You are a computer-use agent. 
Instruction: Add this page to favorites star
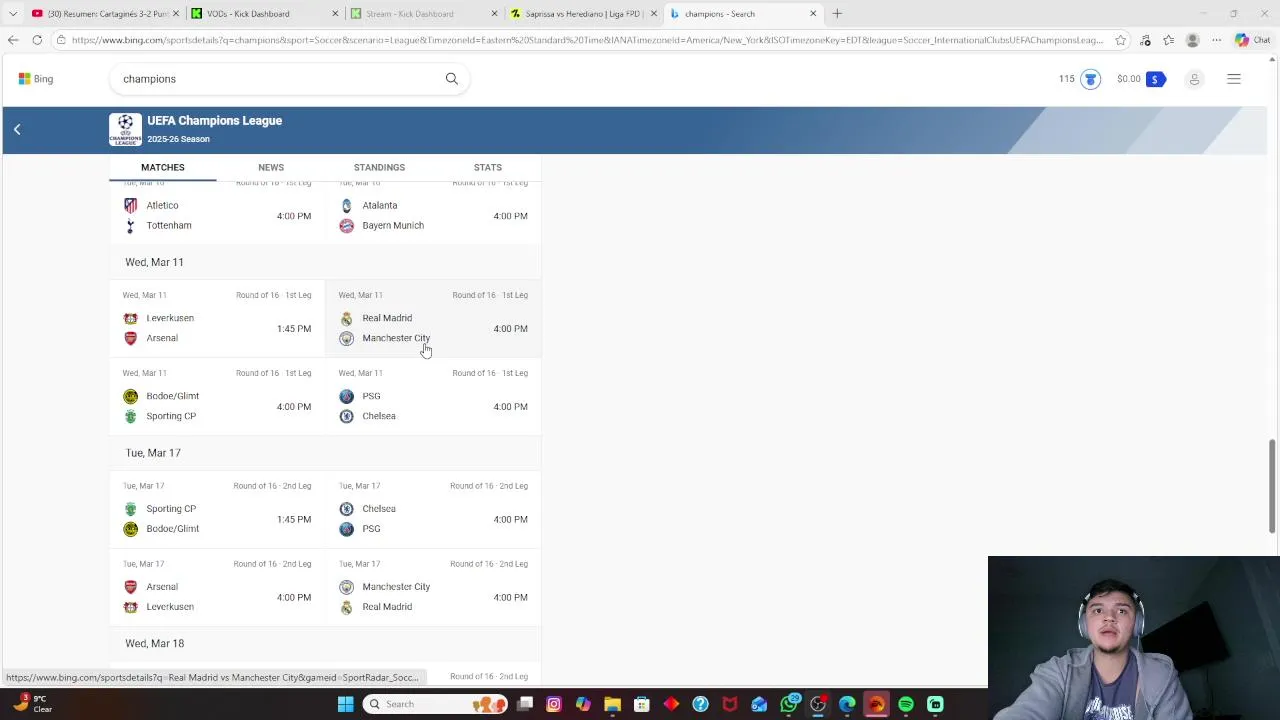(x=1120, y=40)
